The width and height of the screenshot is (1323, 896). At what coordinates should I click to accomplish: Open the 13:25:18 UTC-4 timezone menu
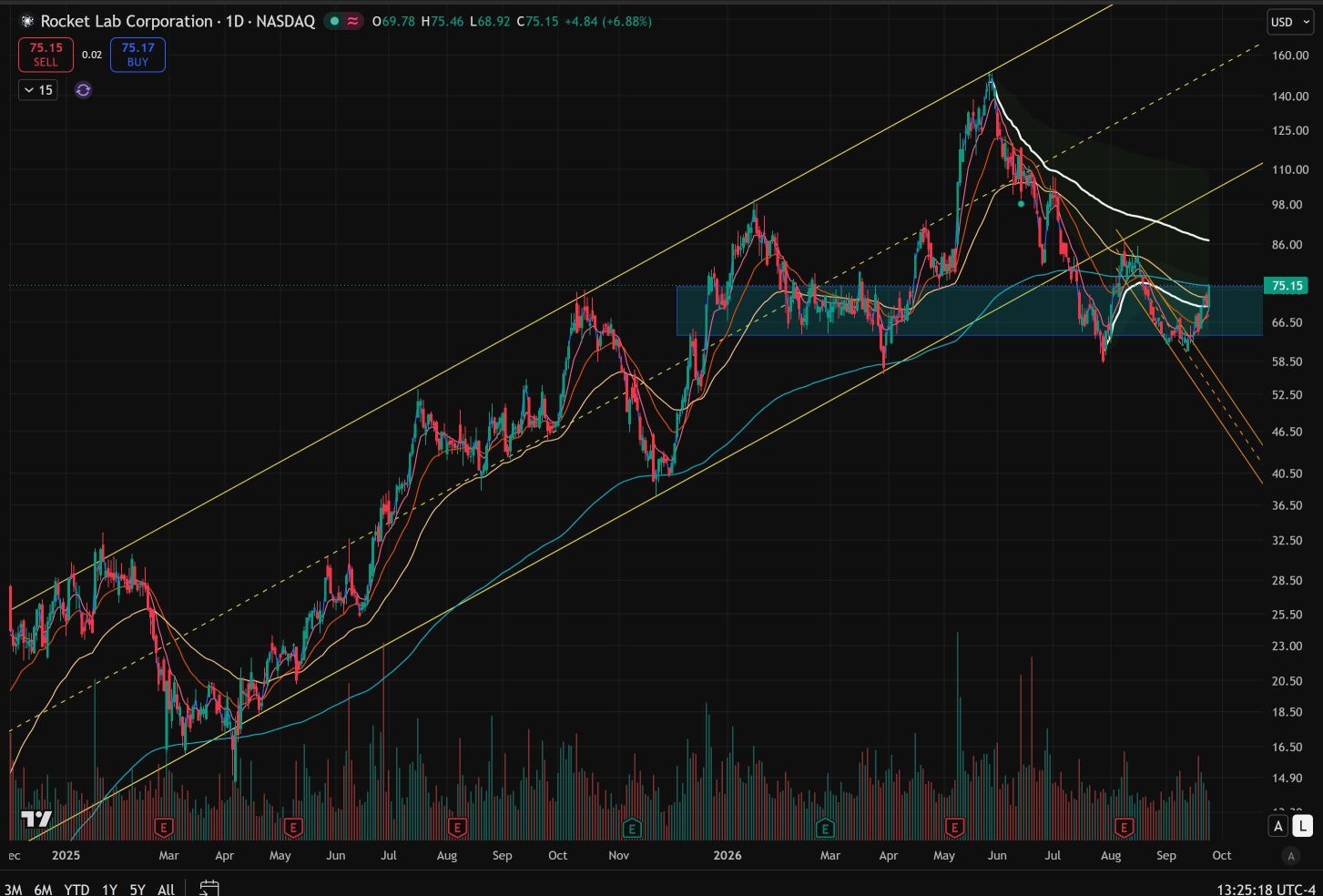click(x=1266, y=889)
